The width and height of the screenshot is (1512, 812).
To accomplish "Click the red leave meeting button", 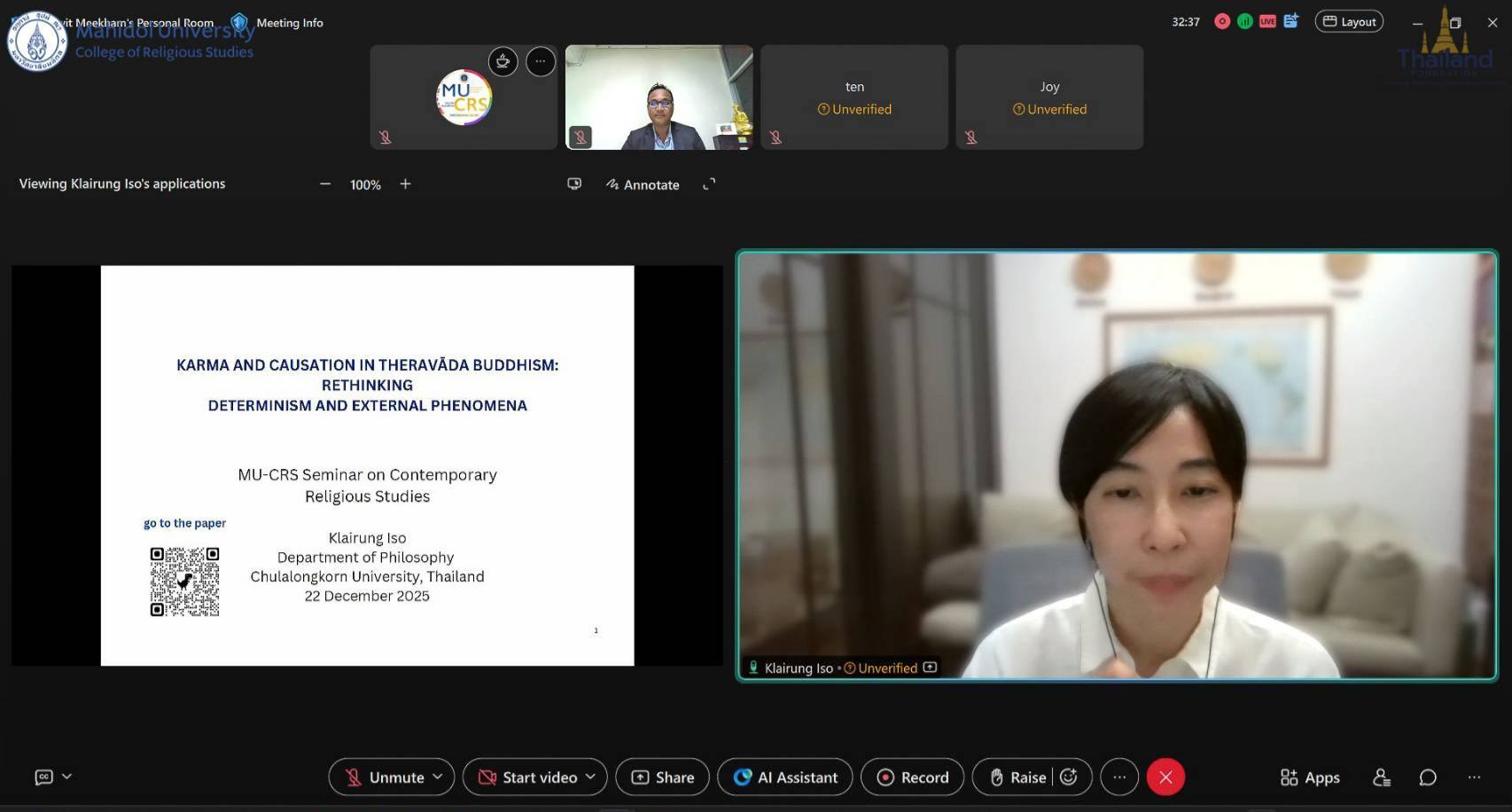I will tap(1165, 777).
